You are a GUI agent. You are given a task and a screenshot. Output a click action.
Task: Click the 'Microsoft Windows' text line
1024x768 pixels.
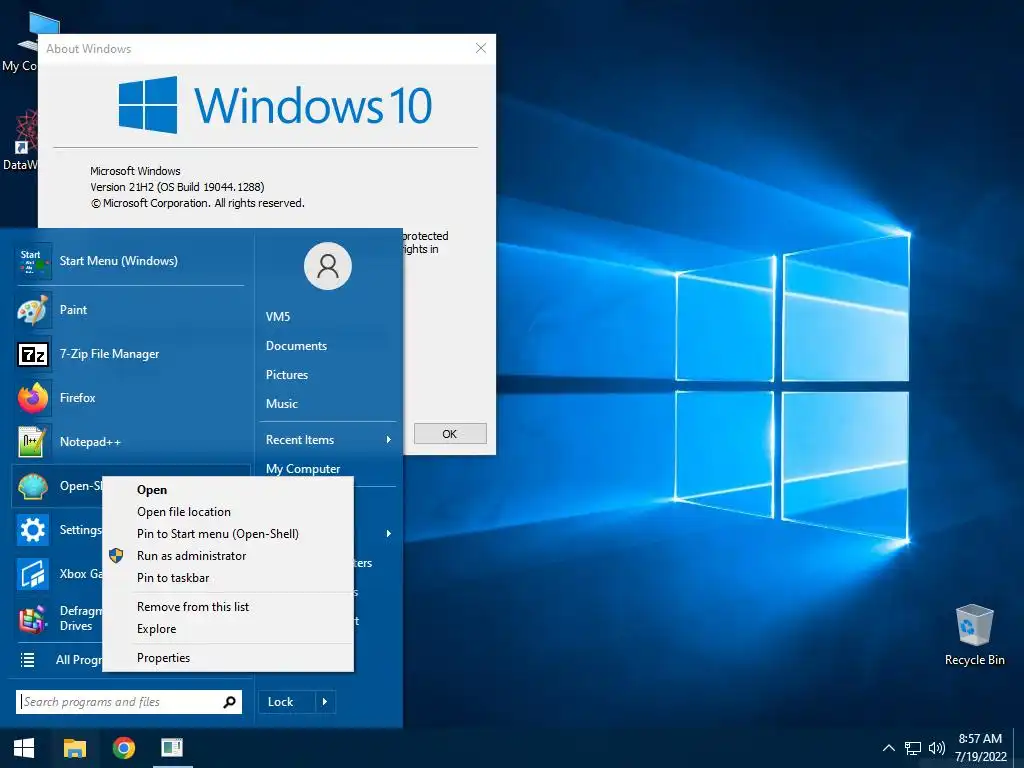[135, 171]
